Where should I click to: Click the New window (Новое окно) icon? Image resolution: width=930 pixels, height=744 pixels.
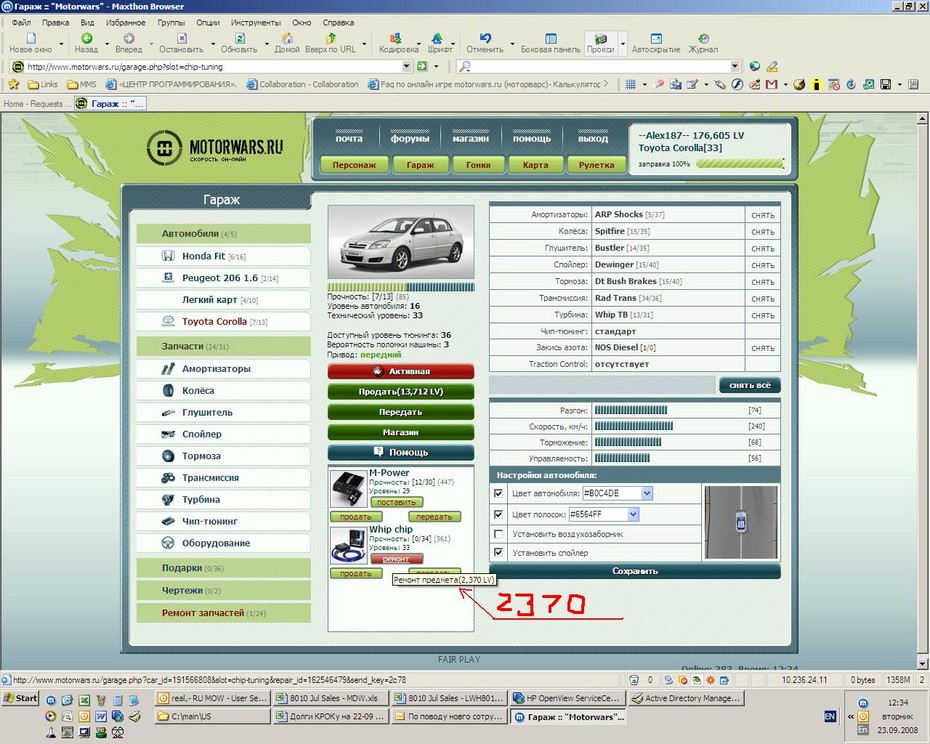31,38
